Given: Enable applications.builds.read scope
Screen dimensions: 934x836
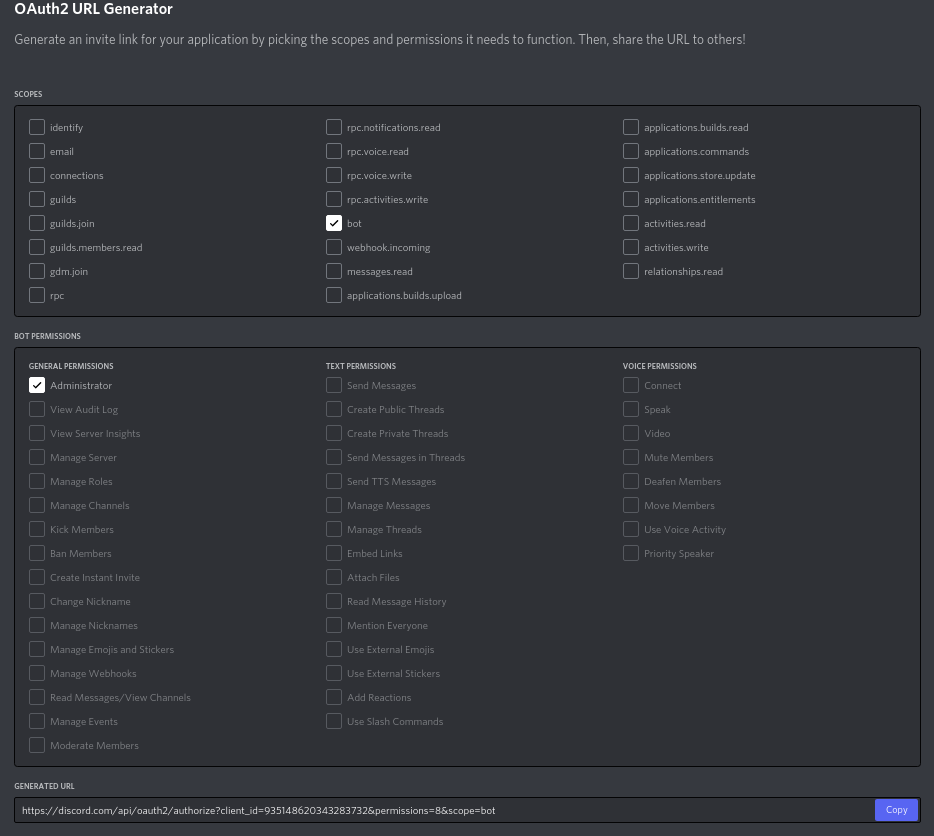Looking at the screenshot, I should coord(631,128).
